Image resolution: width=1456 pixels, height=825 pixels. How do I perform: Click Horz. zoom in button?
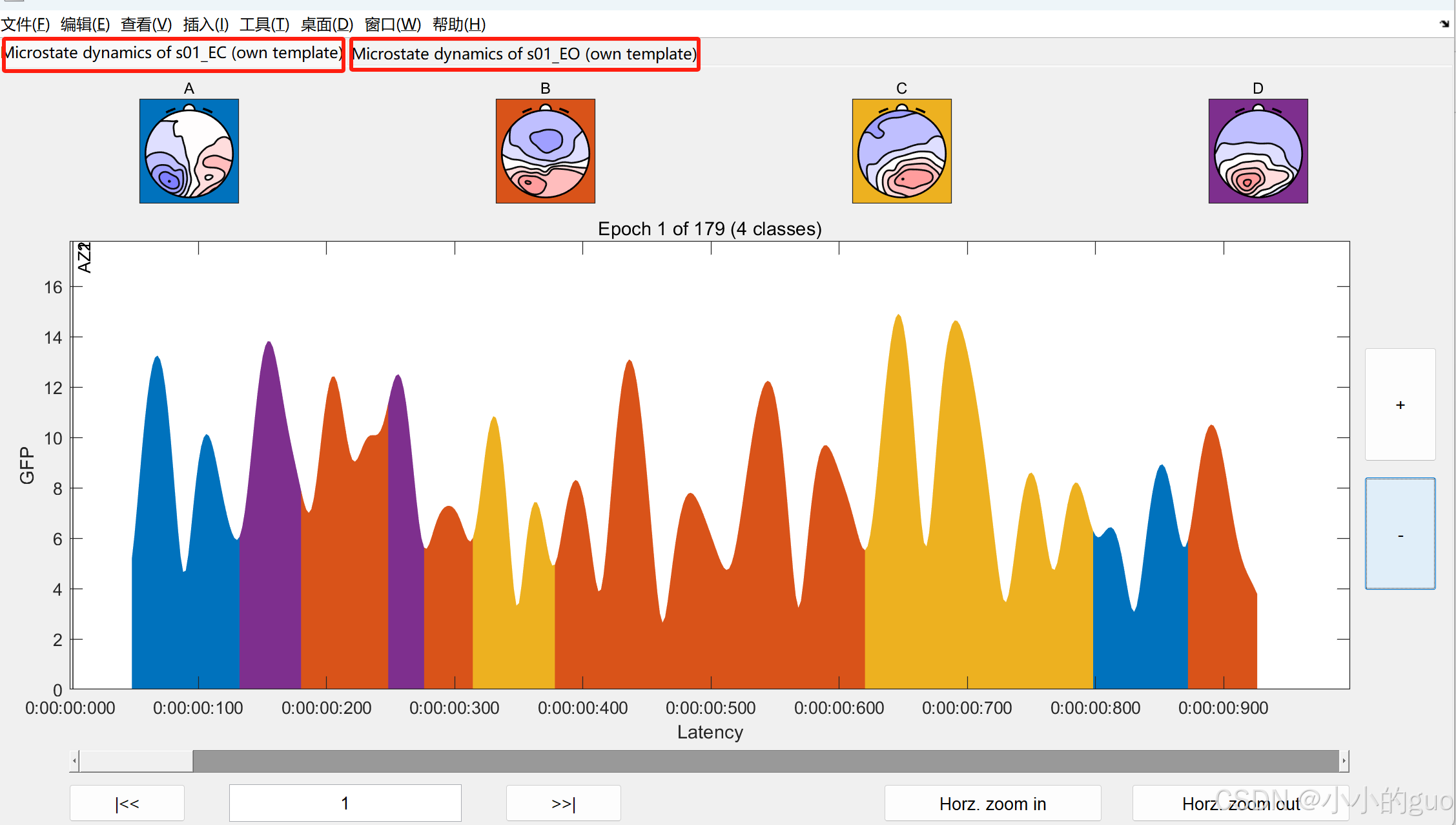tap(992, 803)
